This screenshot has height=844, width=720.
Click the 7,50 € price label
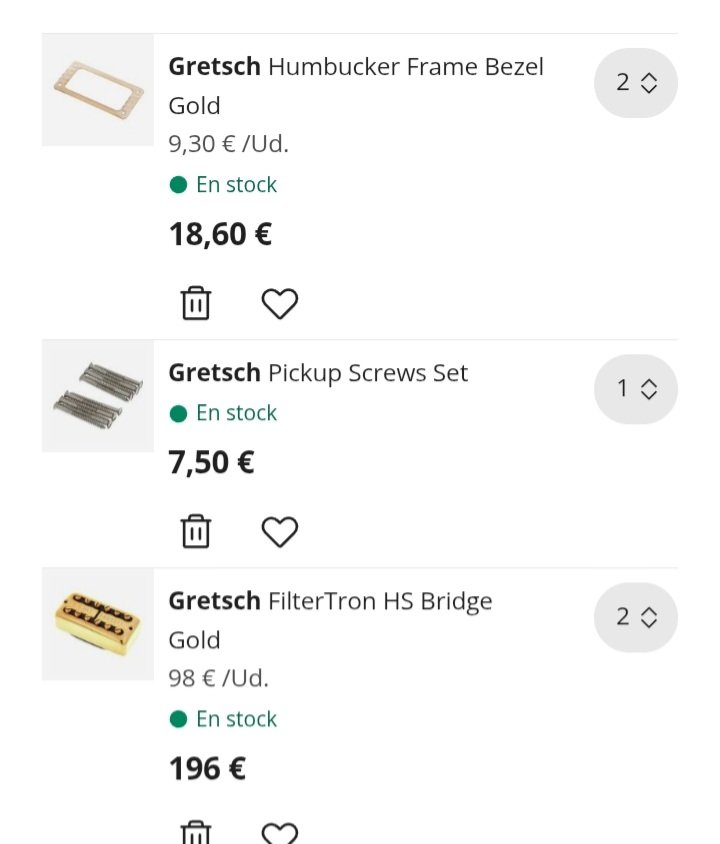coord(211,463)
